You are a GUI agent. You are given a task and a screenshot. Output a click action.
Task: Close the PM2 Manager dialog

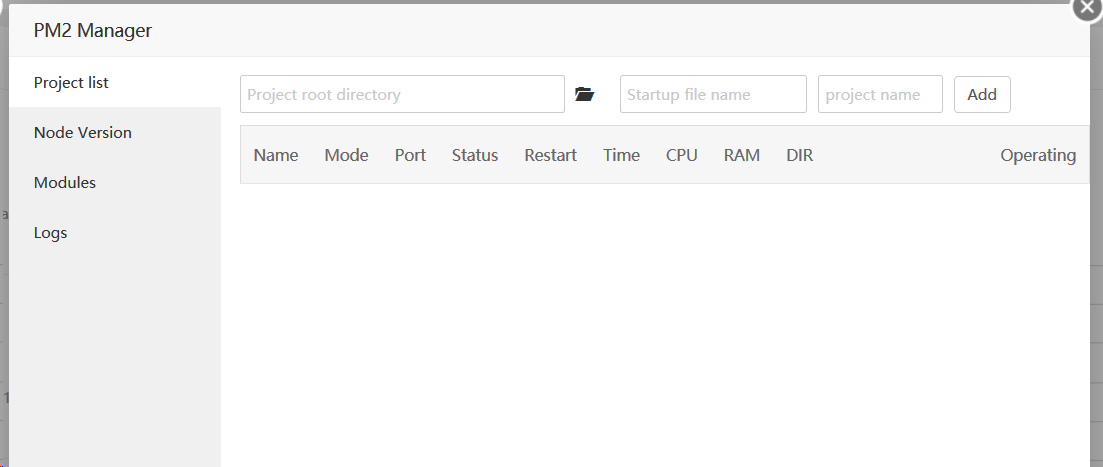click(x=1086, y=7)
